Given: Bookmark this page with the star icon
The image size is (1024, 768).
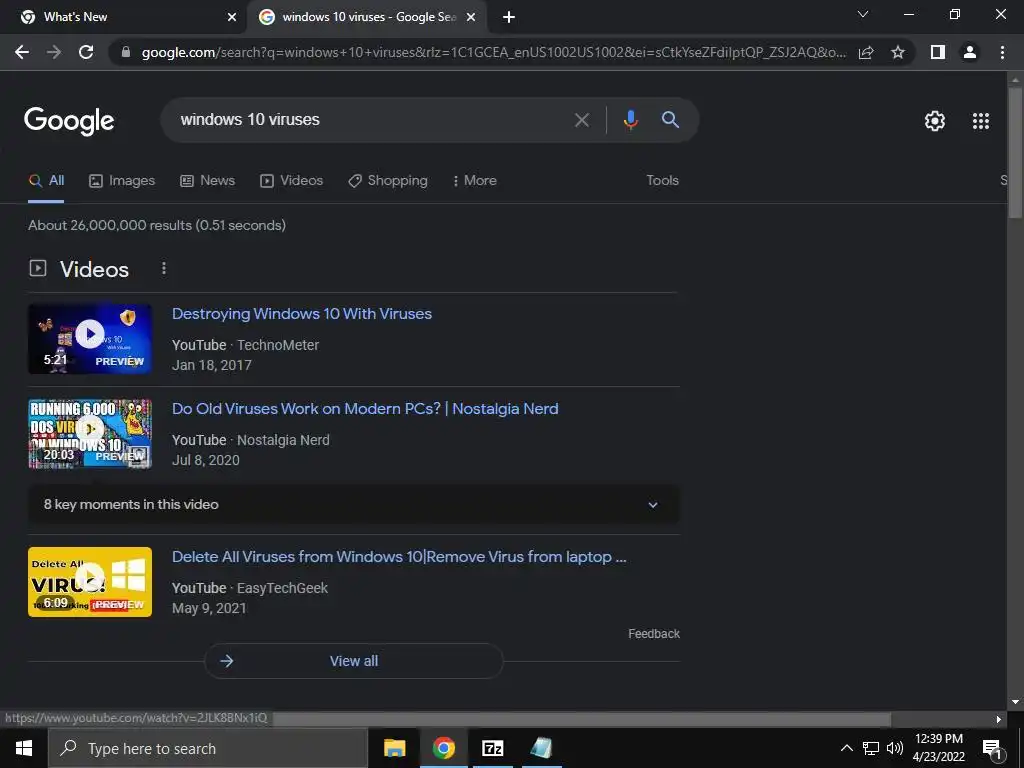Looking at the screenshot, I should (x=898, y=52).
